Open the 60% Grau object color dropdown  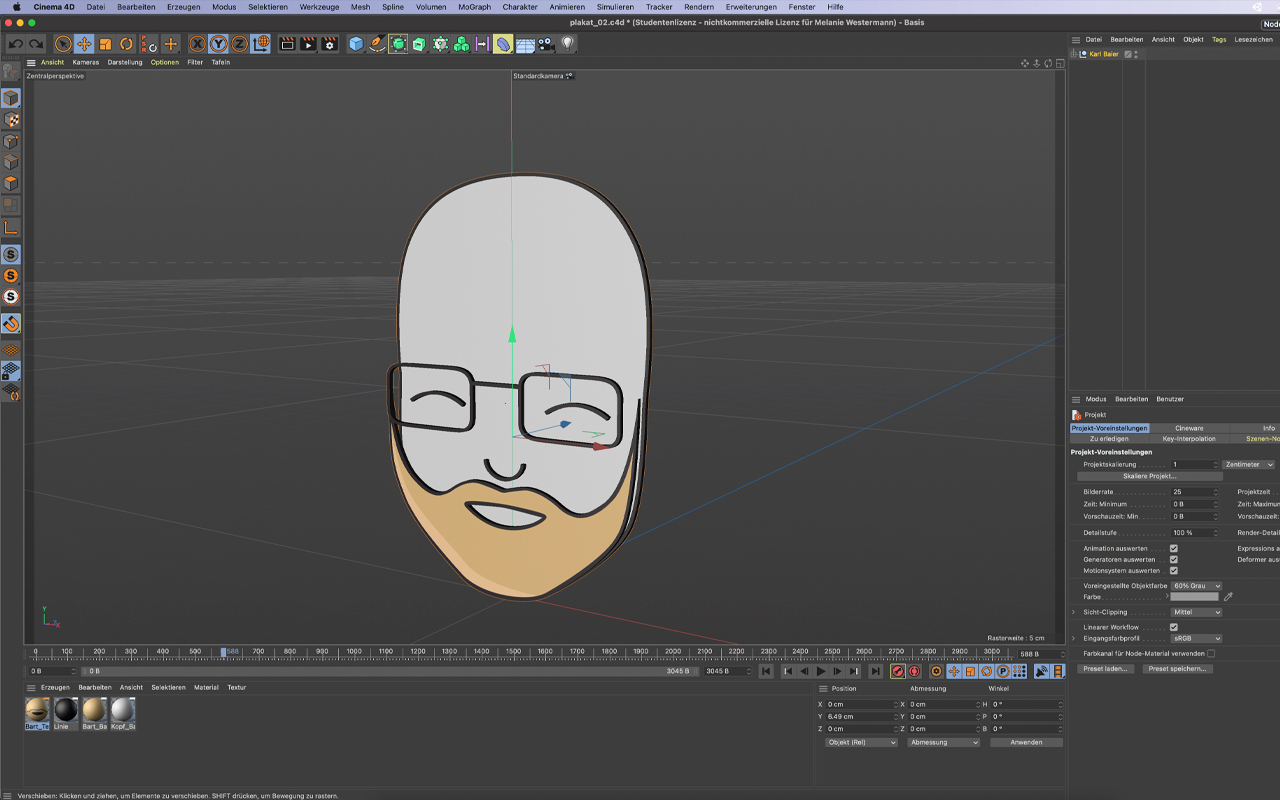pos(1196,586)
